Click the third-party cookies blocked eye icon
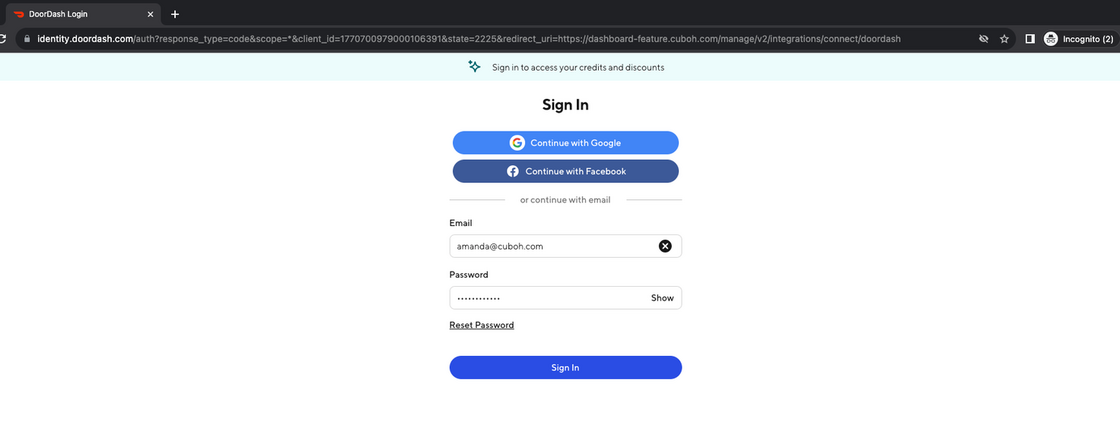Screen dimensions: 1120x445 (984, 39)
